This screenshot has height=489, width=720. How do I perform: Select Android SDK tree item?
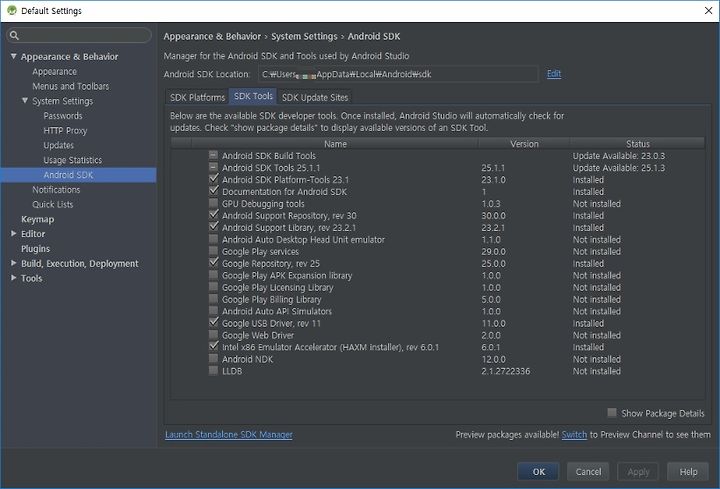pyautogui.click(x=78, y=175)
